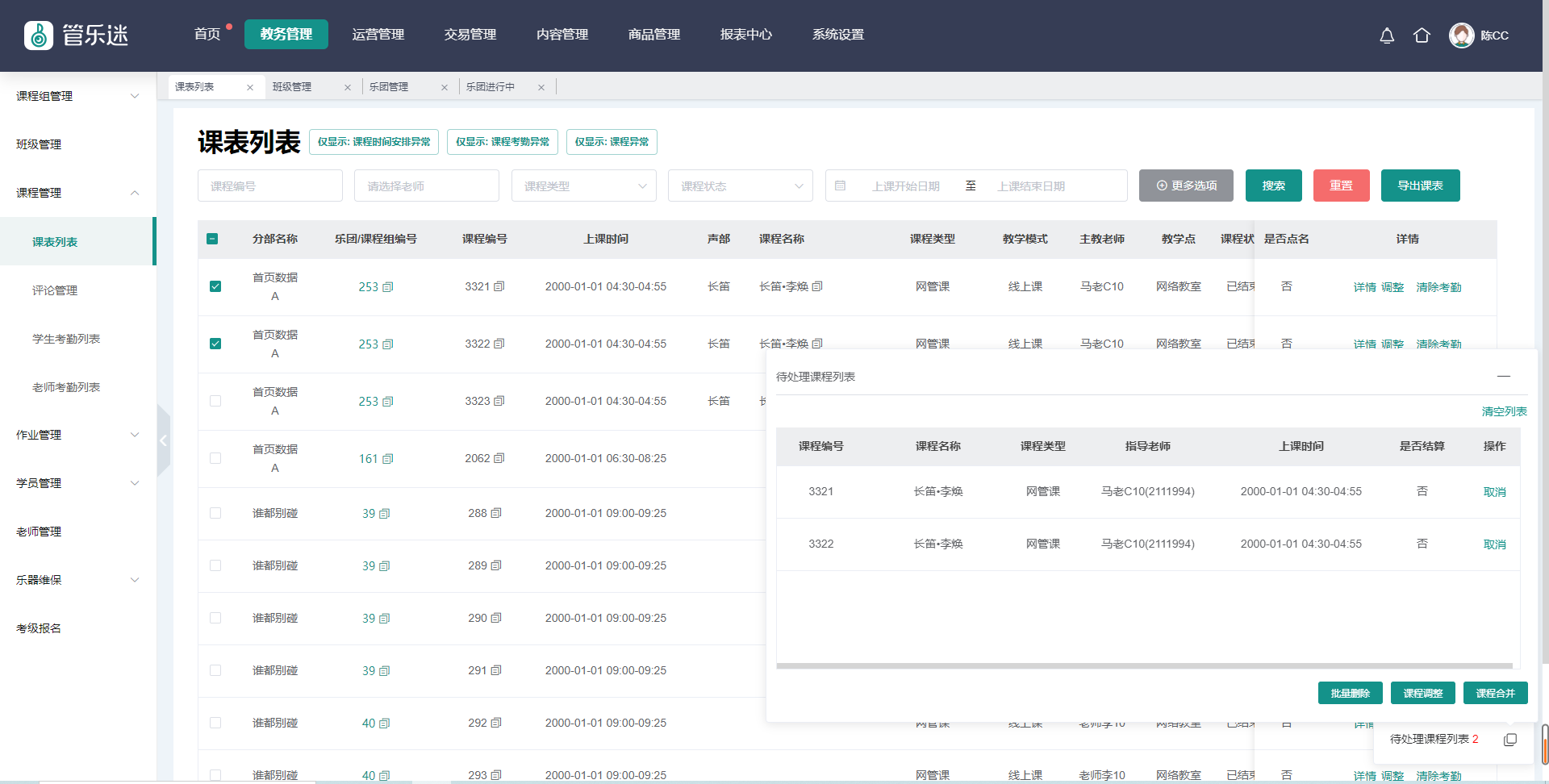
Task: Click the 导出课表 button
Action: (x=1420, y=186)
